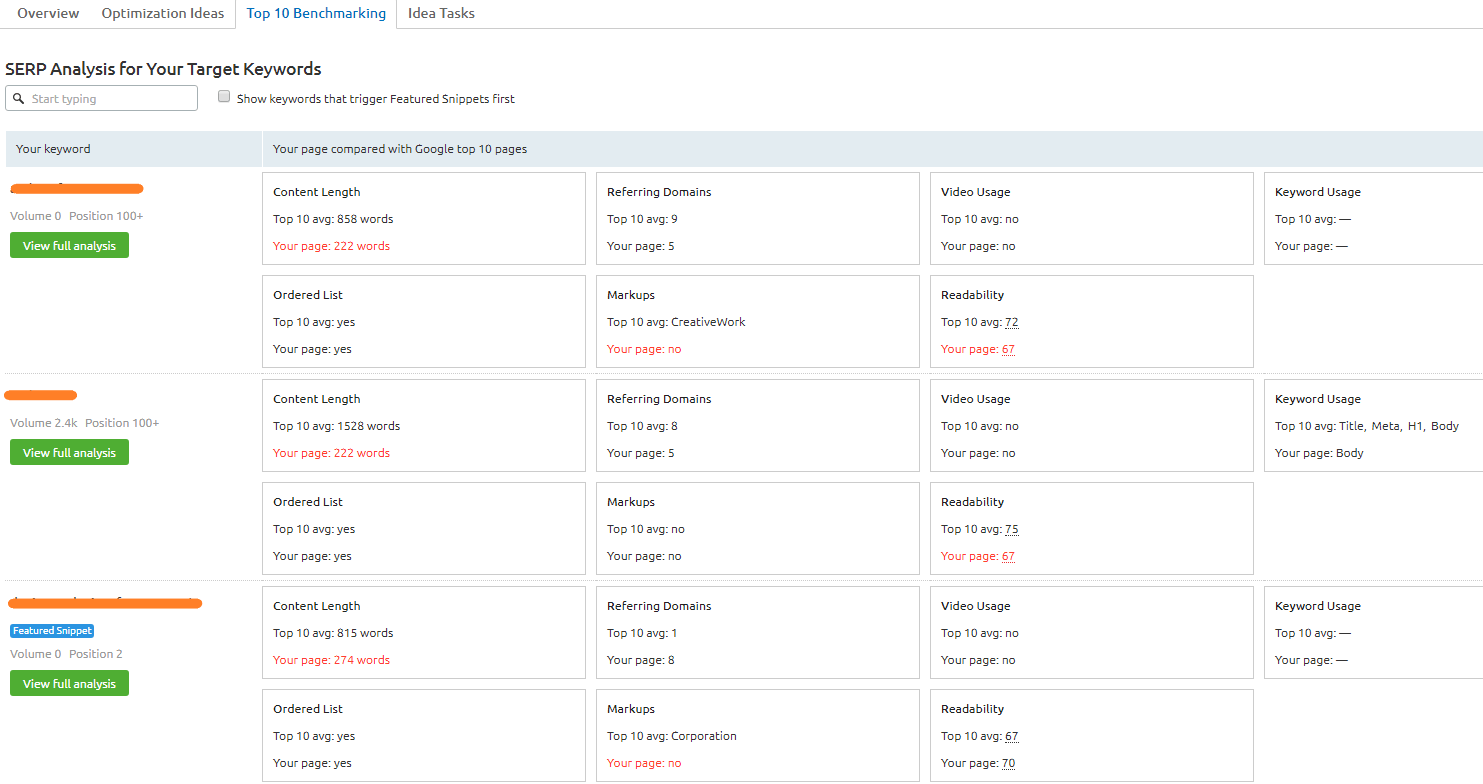The width and height of the screenshot is (1483, 784).
Task: Enable showing Featured Snippet keywords first
Action: click(225, 97)
